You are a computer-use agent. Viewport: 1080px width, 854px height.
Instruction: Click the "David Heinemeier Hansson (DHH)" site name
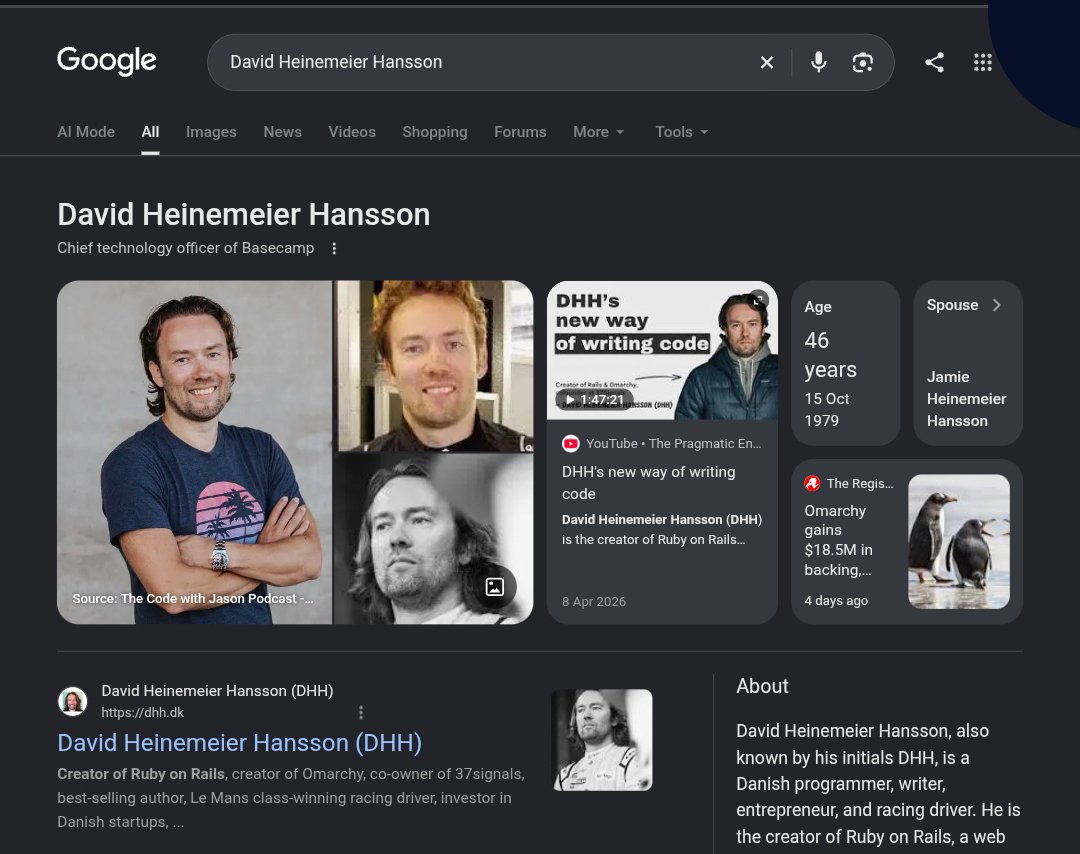point(217,691)
